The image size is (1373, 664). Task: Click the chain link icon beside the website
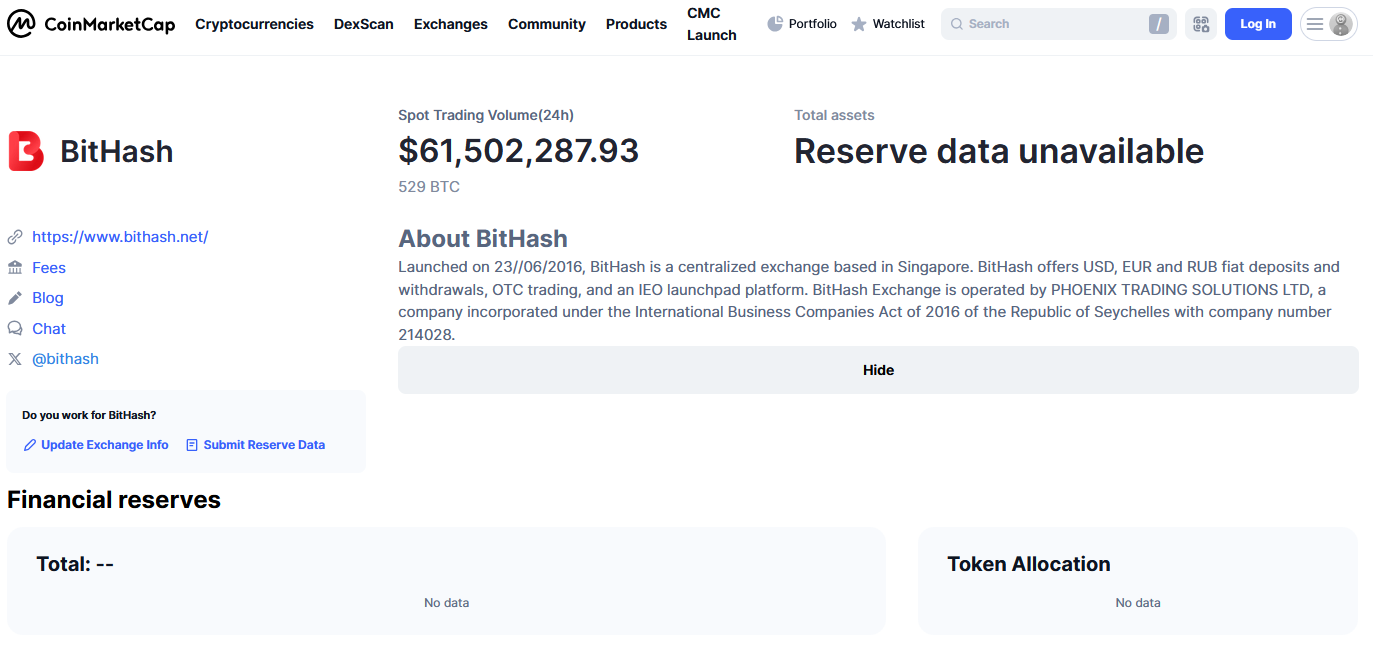tap(15, 237)
